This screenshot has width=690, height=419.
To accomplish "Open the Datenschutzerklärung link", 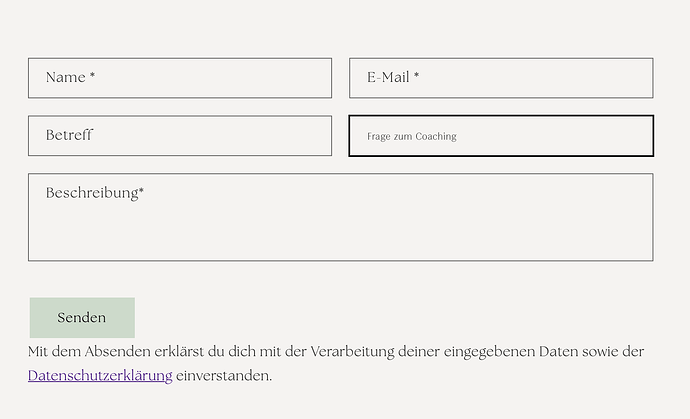I will (x=100, y=376).
